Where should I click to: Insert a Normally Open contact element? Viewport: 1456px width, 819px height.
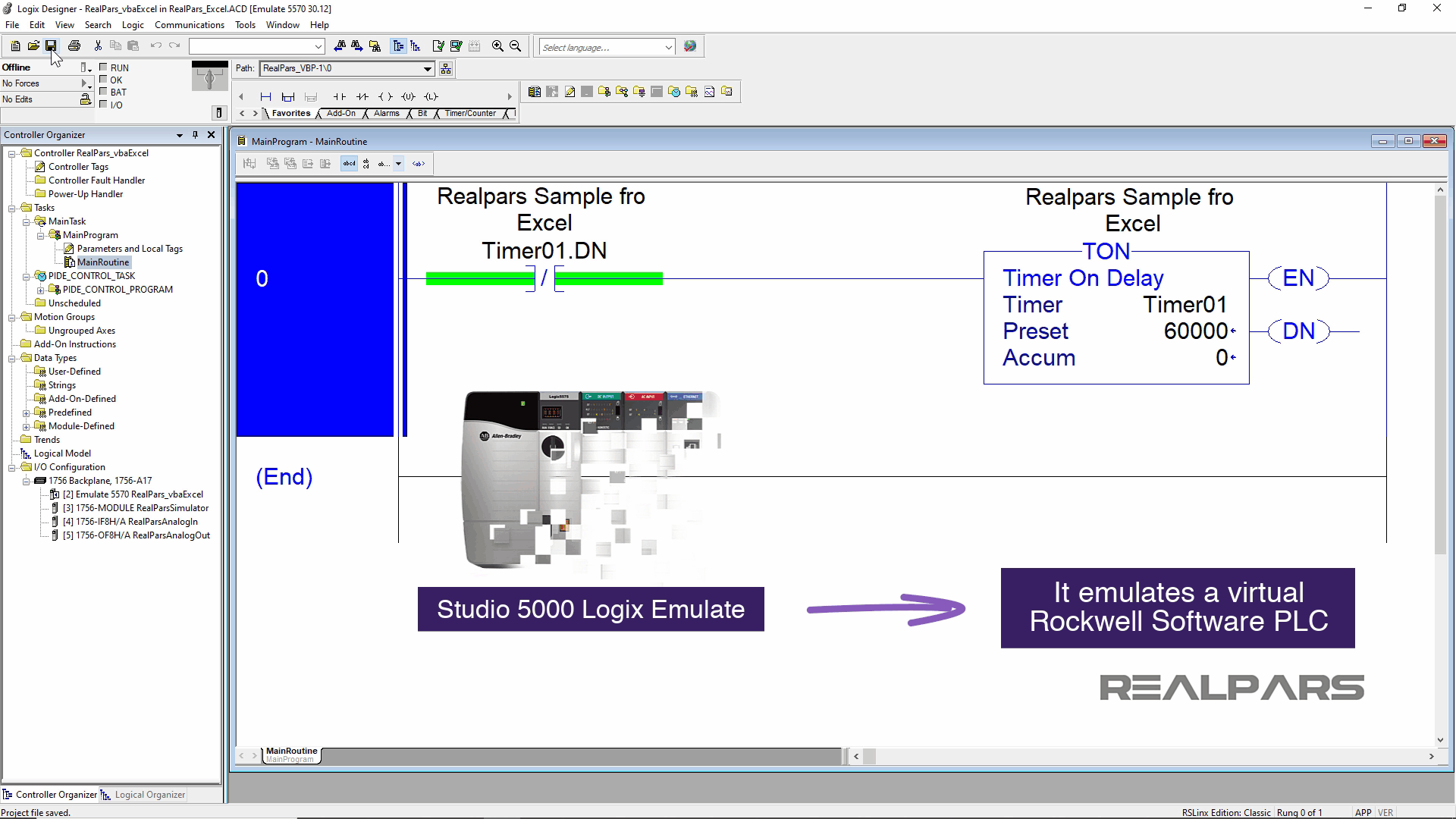point(339,97)
